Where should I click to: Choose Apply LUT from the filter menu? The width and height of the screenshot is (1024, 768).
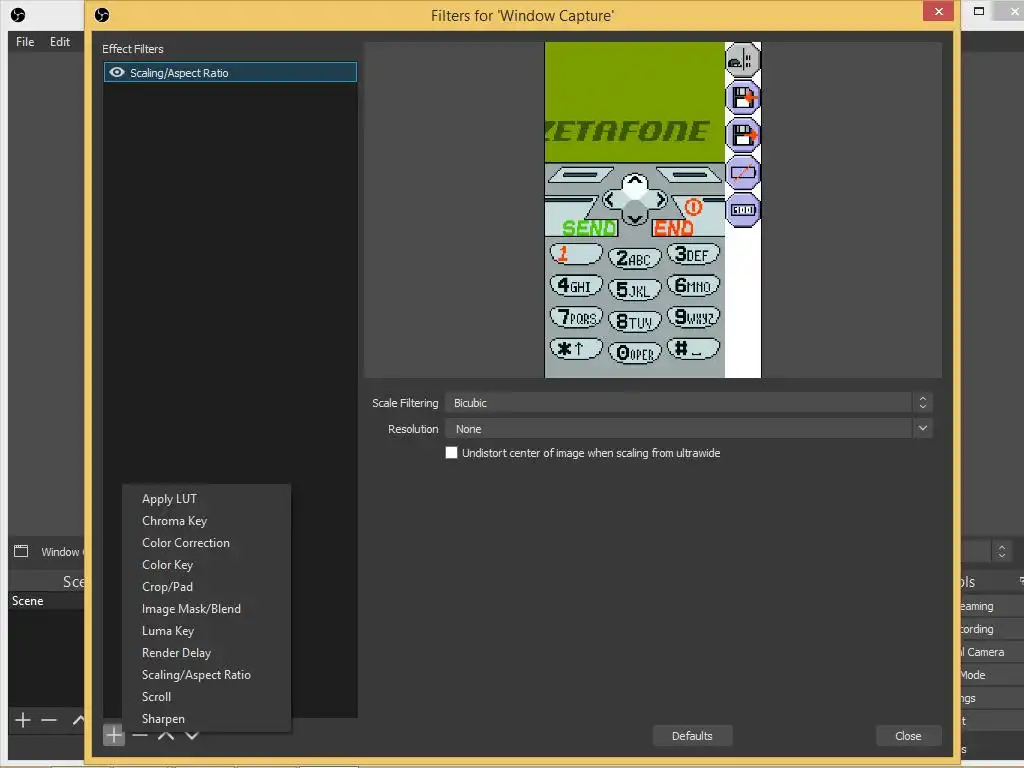click(169, 499)
